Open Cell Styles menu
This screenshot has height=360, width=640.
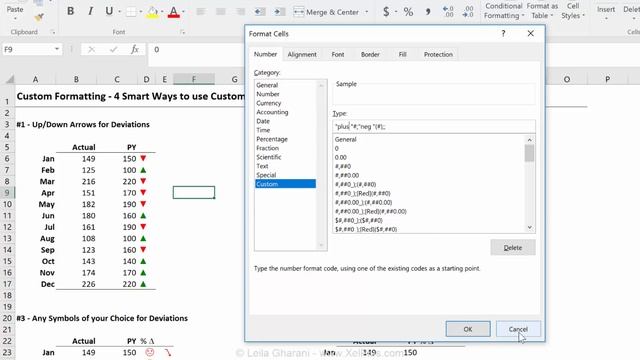573,11
